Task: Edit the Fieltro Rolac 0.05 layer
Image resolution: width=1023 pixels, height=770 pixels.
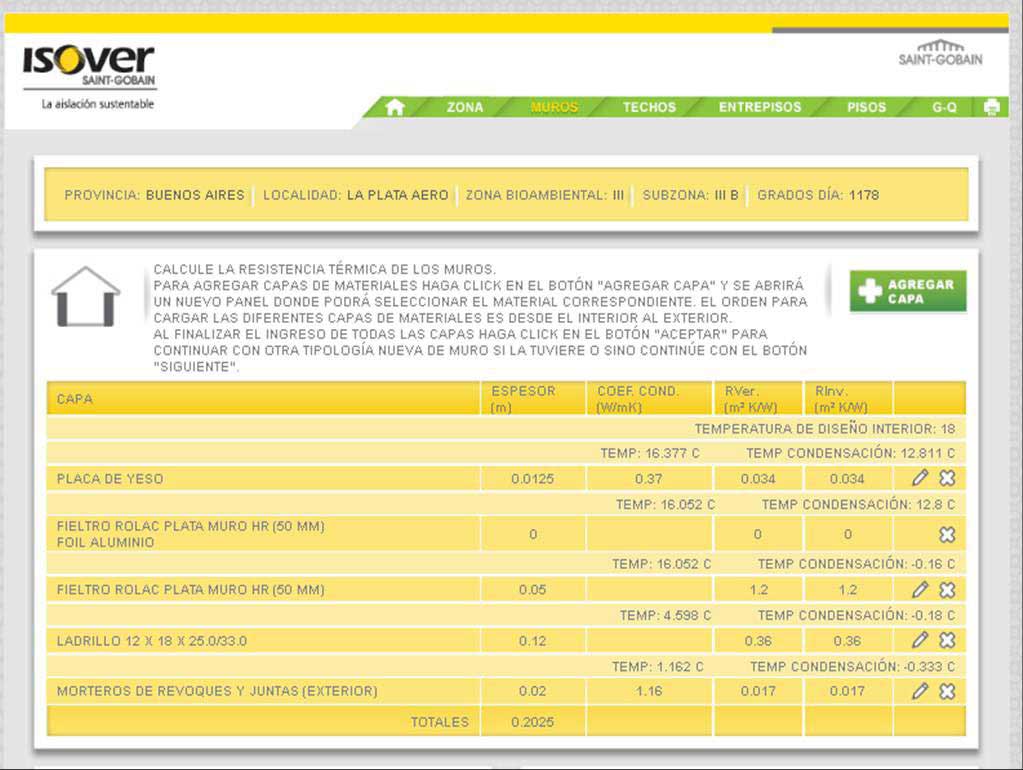Action: click(x=920, y=590)
